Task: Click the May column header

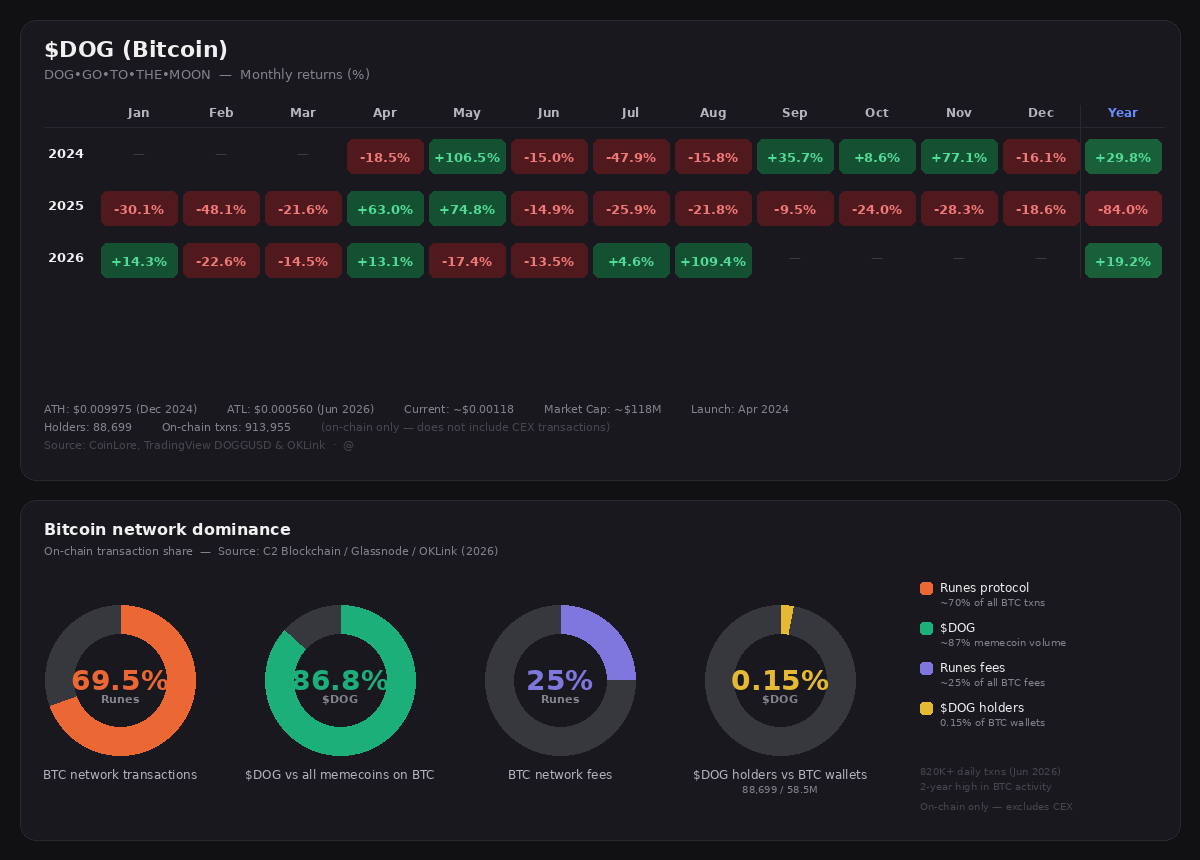Action: (x=467, y=113)
